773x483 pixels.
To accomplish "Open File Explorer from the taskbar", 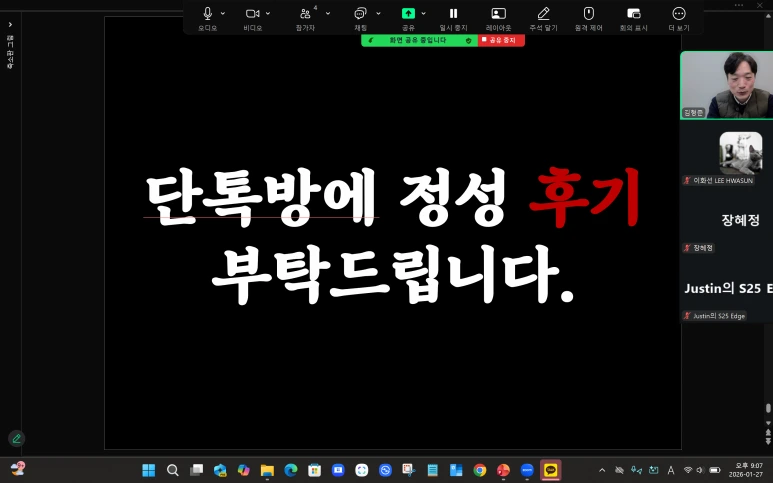I will 267,470.
